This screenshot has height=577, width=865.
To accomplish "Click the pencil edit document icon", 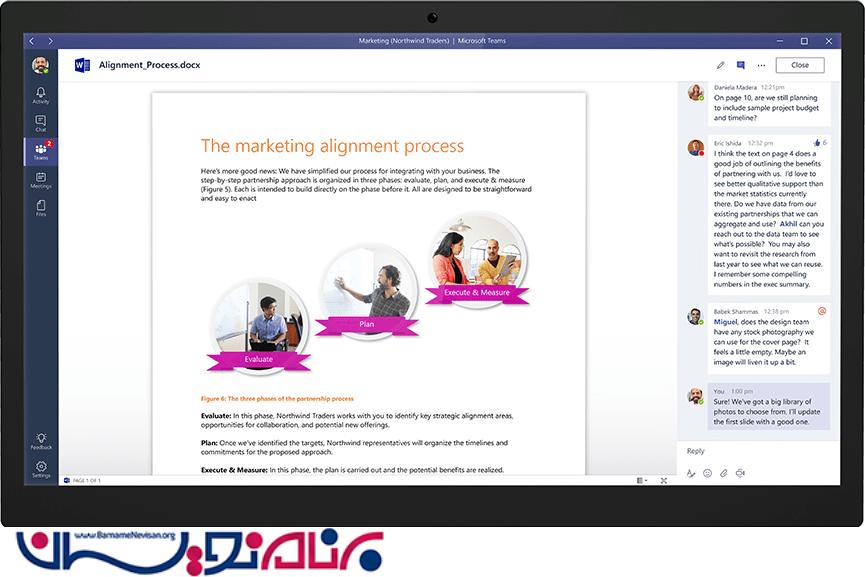I will point(720,65).
